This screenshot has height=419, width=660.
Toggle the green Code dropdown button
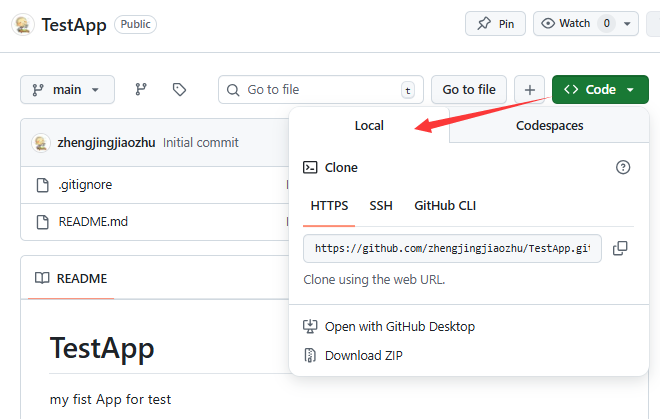[x=600, y=90]
